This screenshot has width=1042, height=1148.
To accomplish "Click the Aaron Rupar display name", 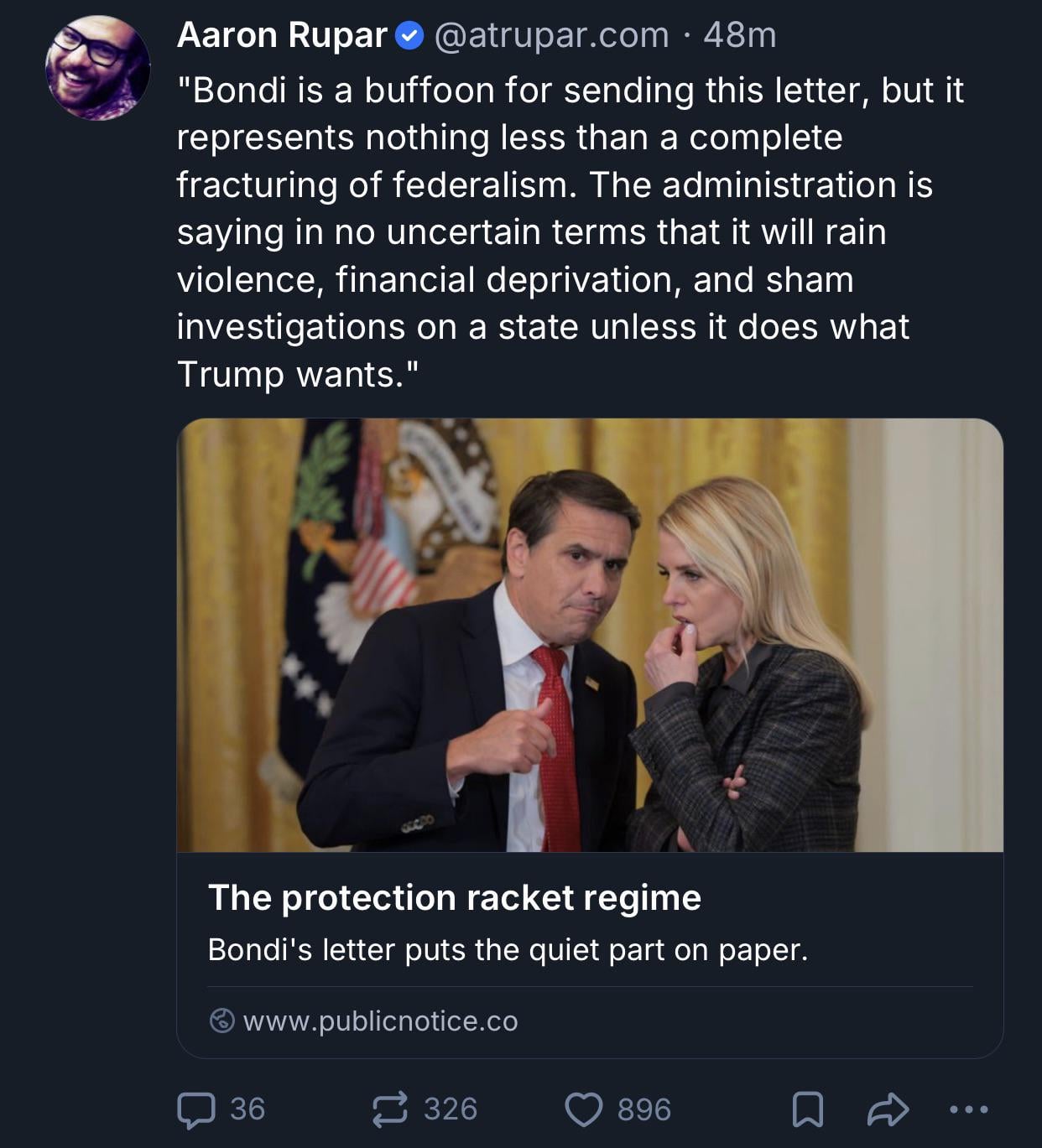I will click(282, 35).
